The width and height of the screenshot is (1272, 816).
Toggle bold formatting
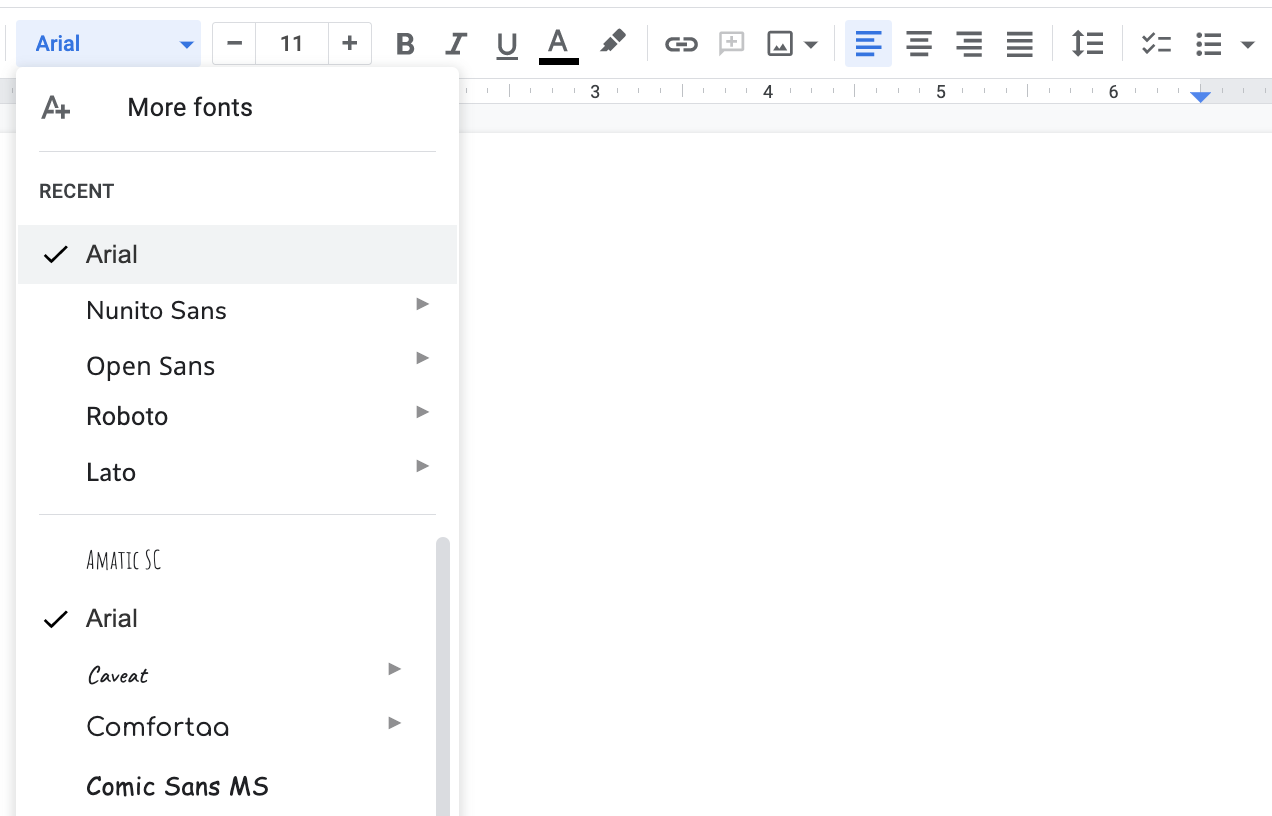tap(405, 44)
